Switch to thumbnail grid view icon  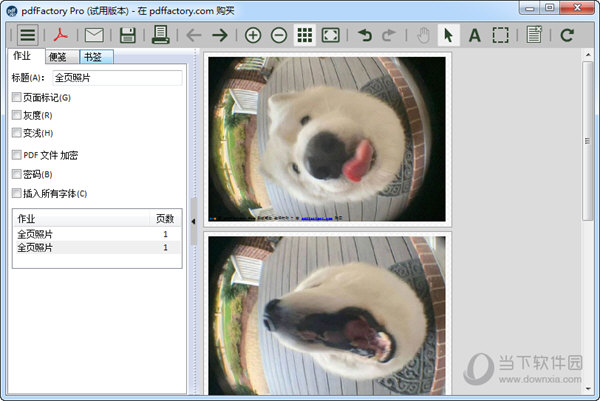click(305, 35)
